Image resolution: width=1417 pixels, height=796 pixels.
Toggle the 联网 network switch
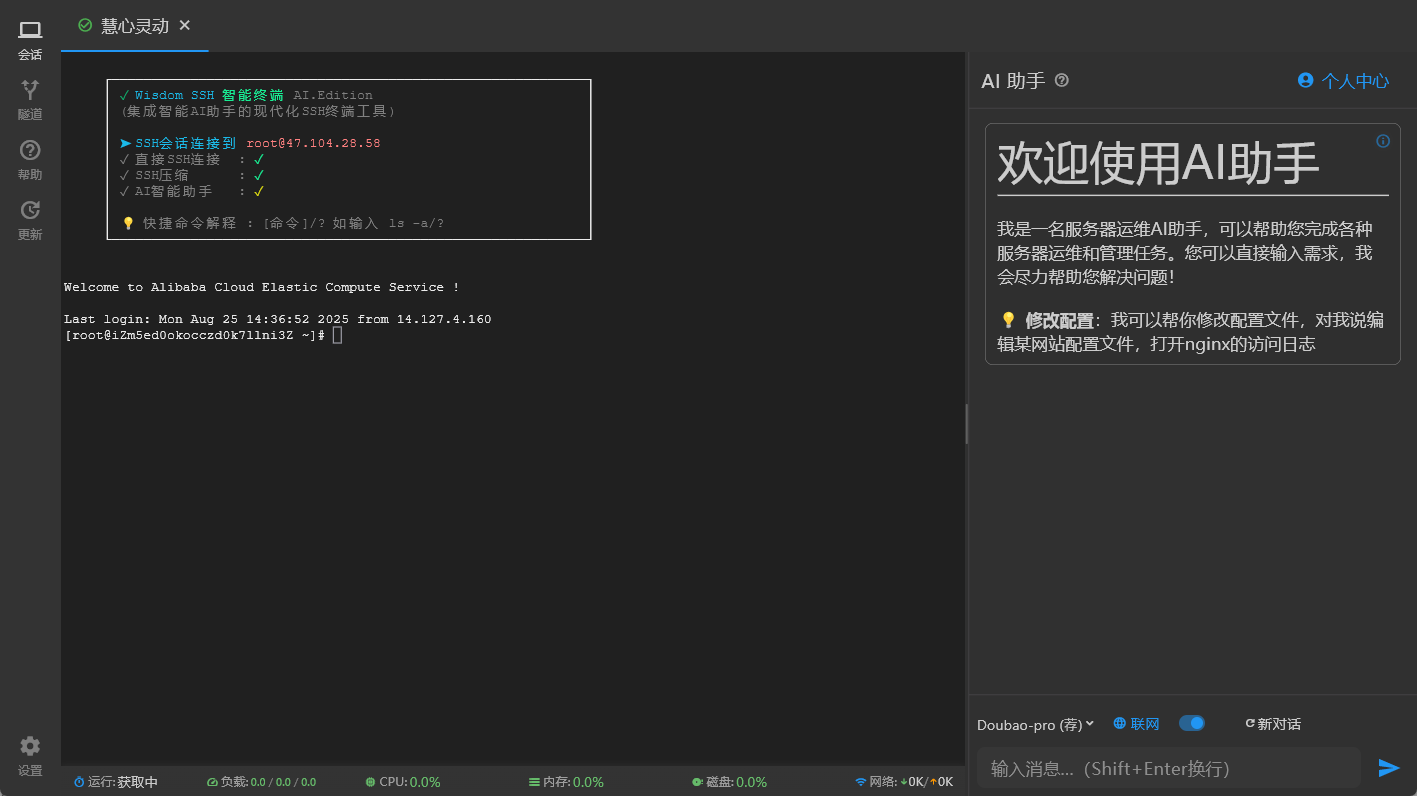pos(1192,723)
